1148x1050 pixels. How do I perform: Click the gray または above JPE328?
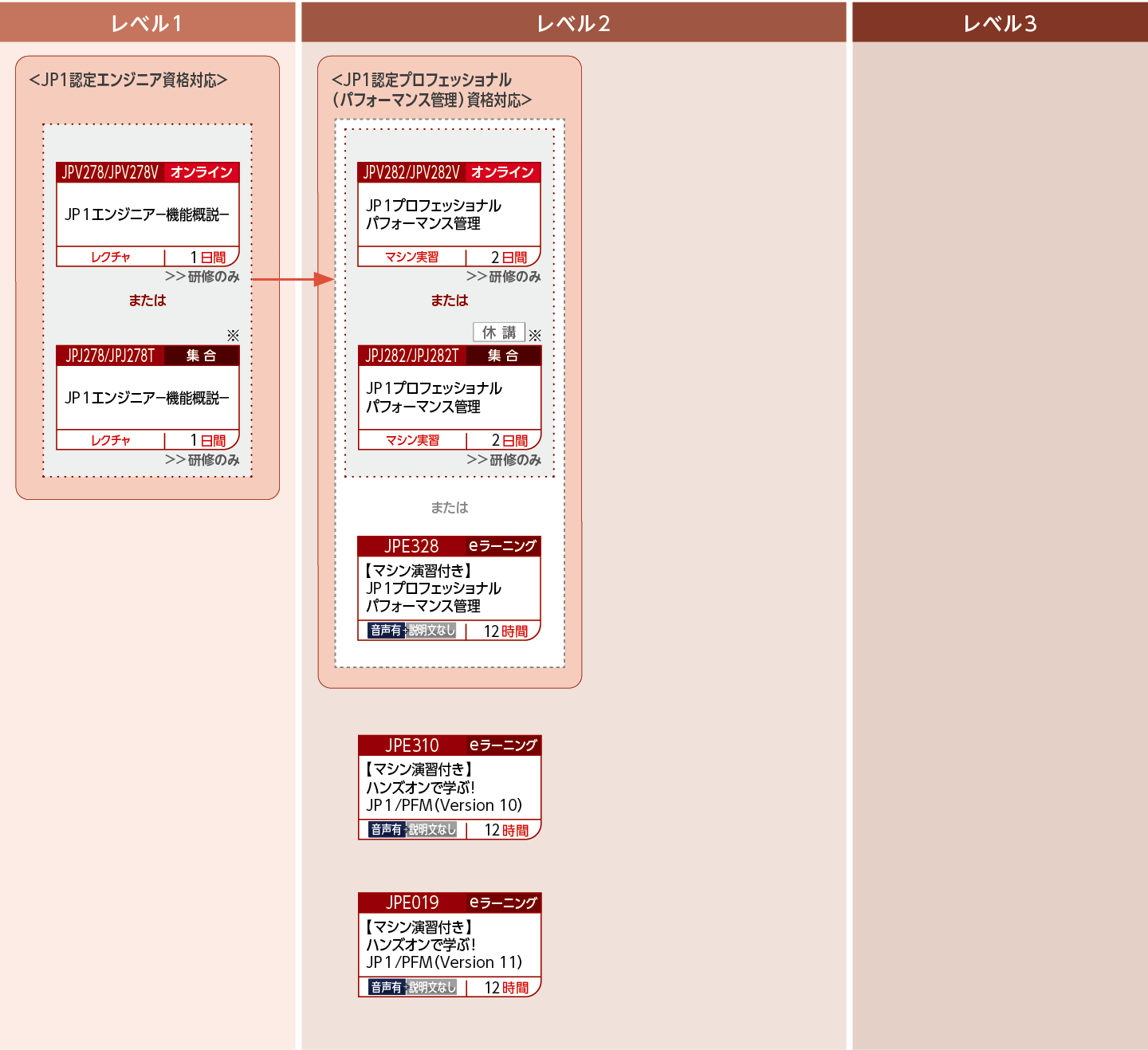tap(450, 508)
